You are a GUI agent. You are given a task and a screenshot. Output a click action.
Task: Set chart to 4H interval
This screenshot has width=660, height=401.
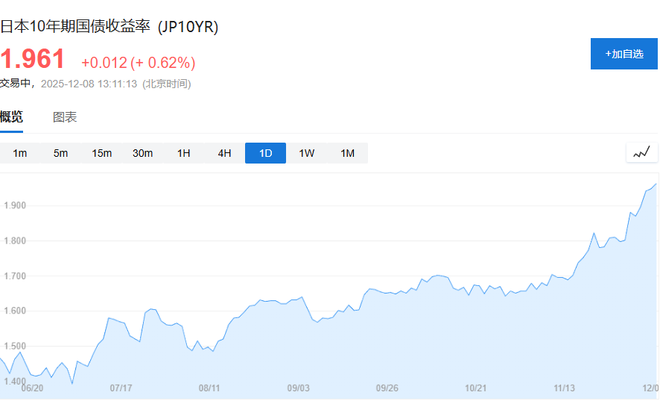tap(225, 153)
